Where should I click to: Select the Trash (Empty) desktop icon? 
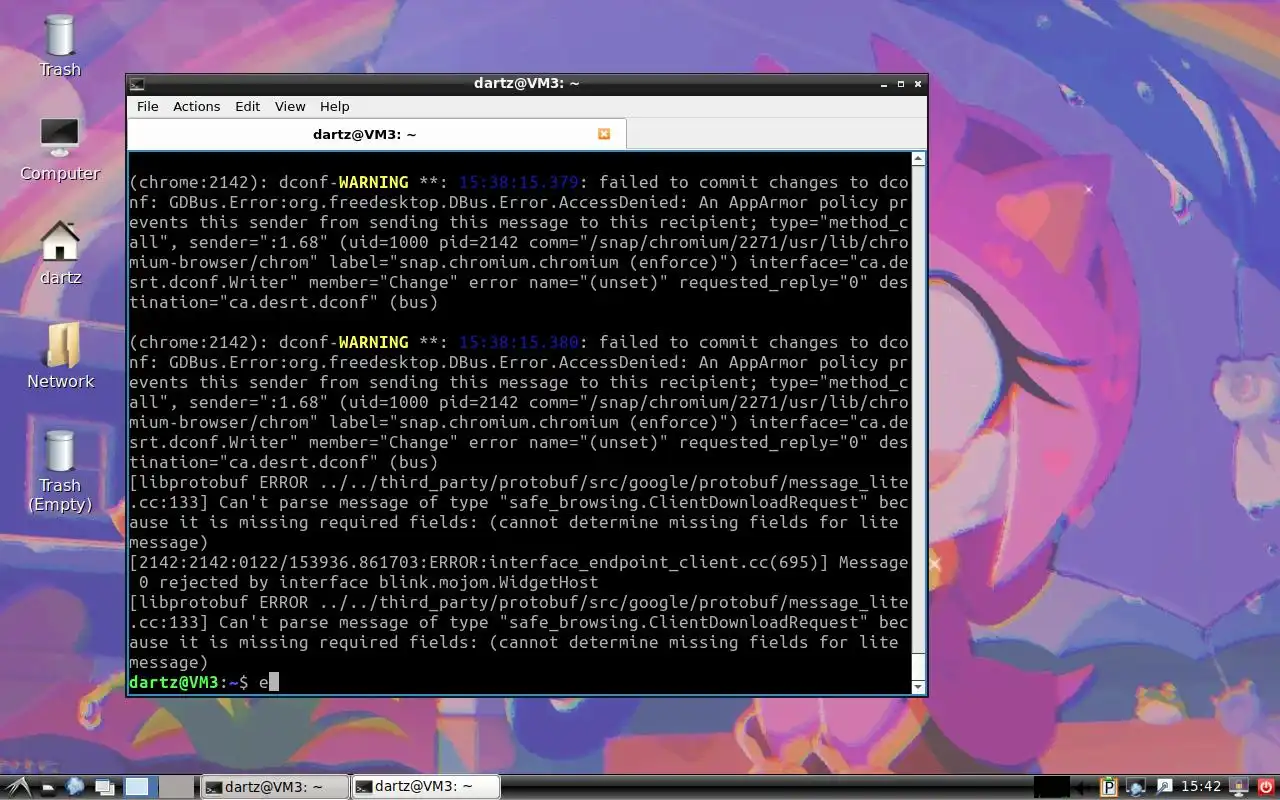(60, 470)
